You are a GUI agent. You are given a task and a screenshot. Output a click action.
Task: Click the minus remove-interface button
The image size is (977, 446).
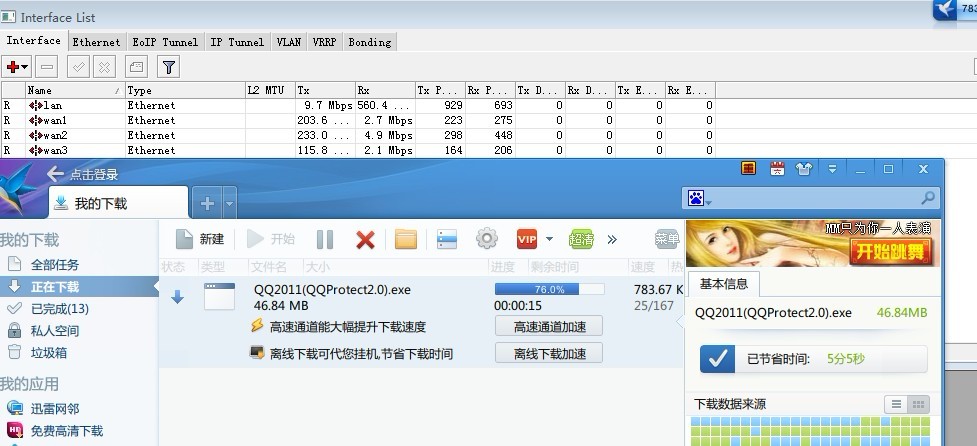coord(46,67)
